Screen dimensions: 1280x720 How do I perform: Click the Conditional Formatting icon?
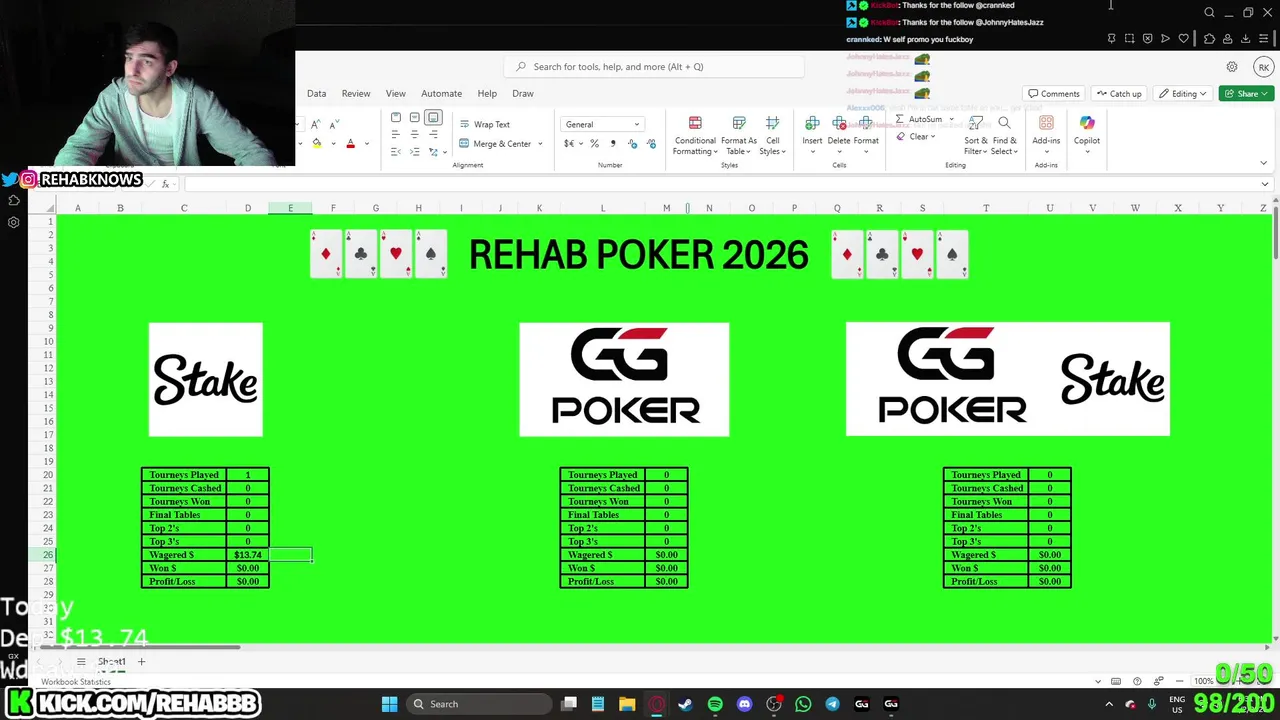click(x=695, y=123)
